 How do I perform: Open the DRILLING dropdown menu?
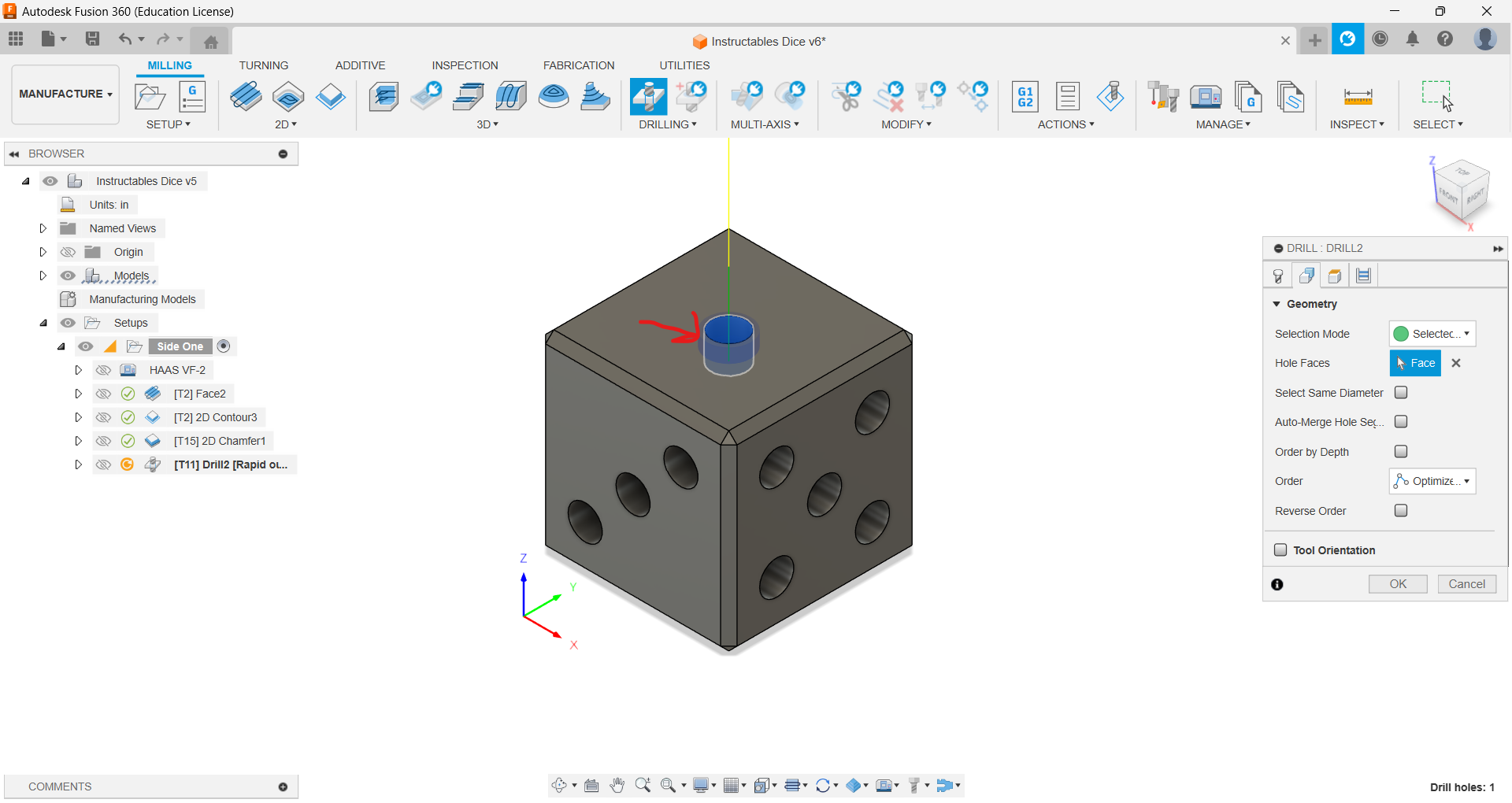(x=668, y=124)
